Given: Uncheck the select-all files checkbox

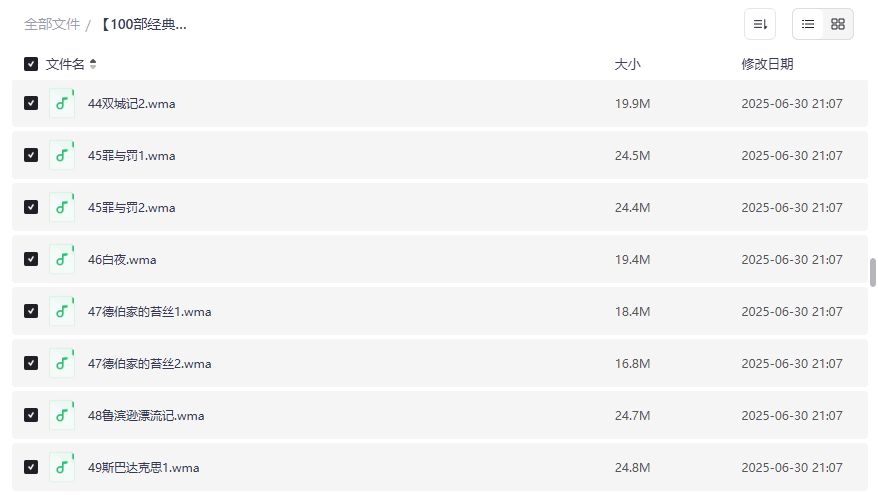Looking at the screenshot, I should pos(31,64).
